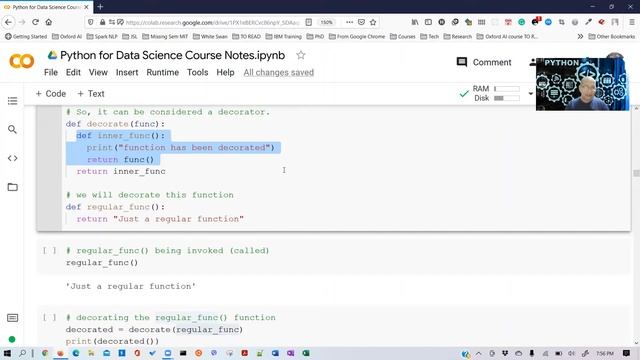Toggle reader view icon in address bar
The width and height of the screenshot is (640, 360).
coord(309,22)
